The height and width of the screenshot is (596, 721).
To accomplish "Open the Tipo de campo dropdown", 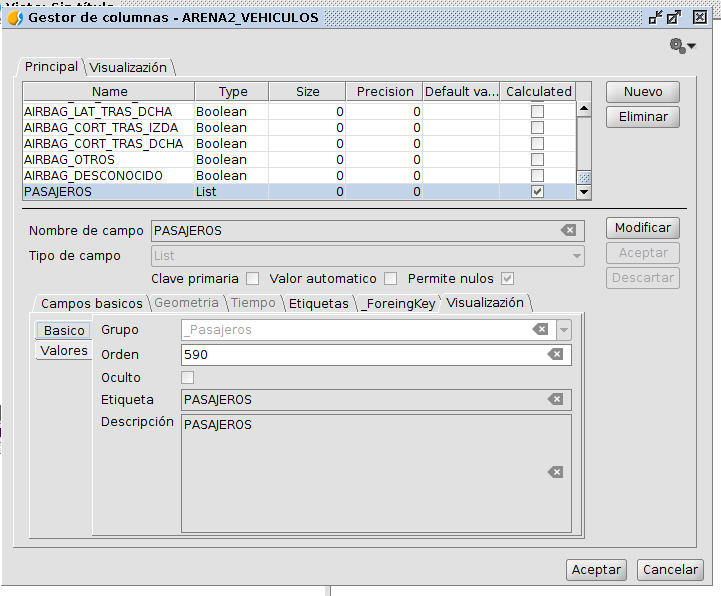I will 576,256.
